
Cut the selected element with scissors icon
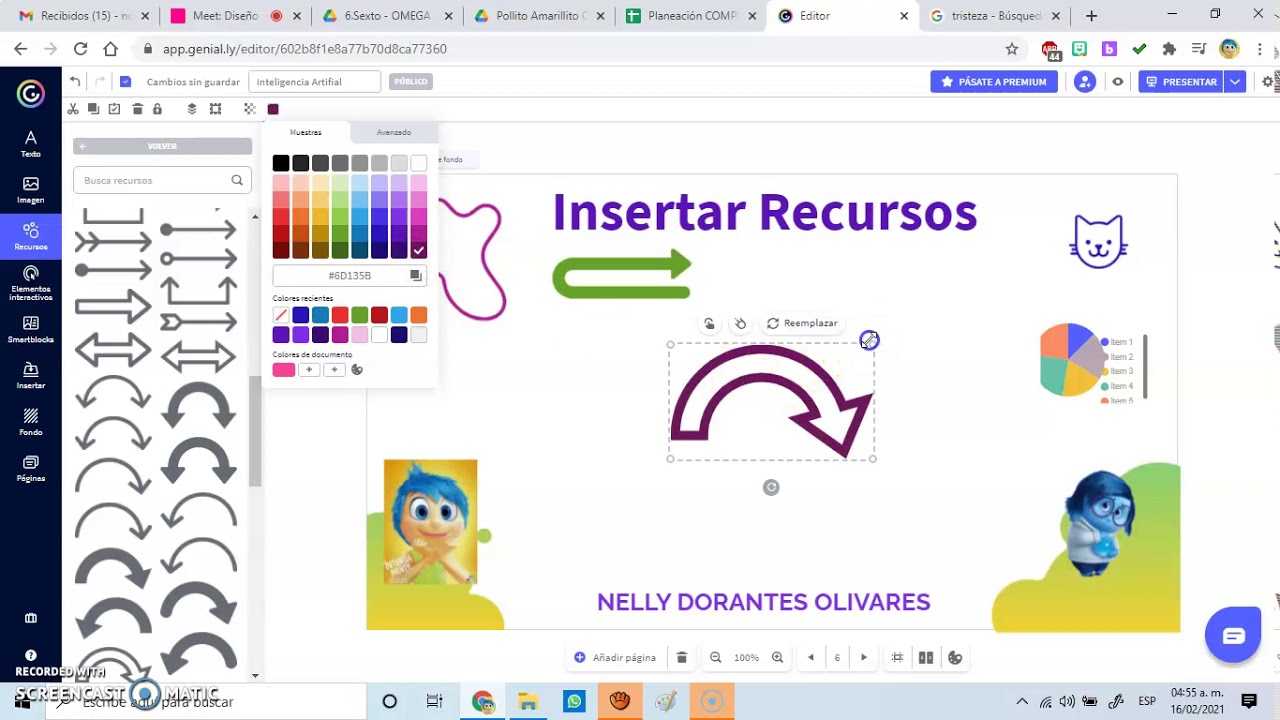click(73, 108)
